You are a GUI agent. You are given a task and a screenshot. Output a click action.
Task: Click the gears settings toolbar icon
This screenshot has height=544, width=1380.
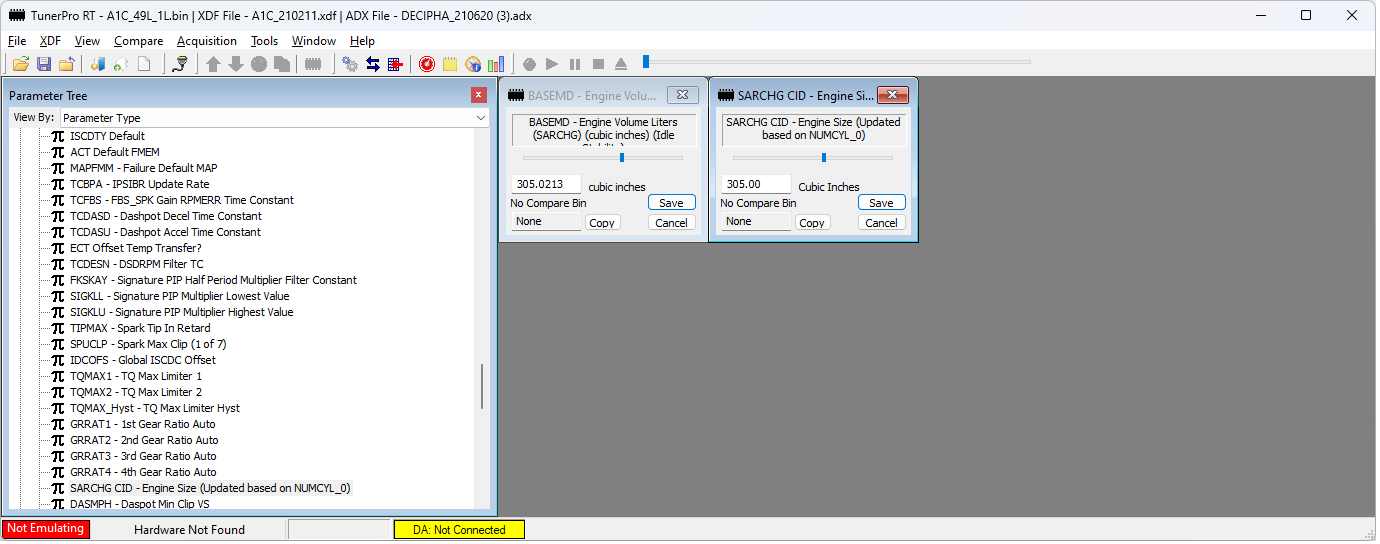(350, 64)
